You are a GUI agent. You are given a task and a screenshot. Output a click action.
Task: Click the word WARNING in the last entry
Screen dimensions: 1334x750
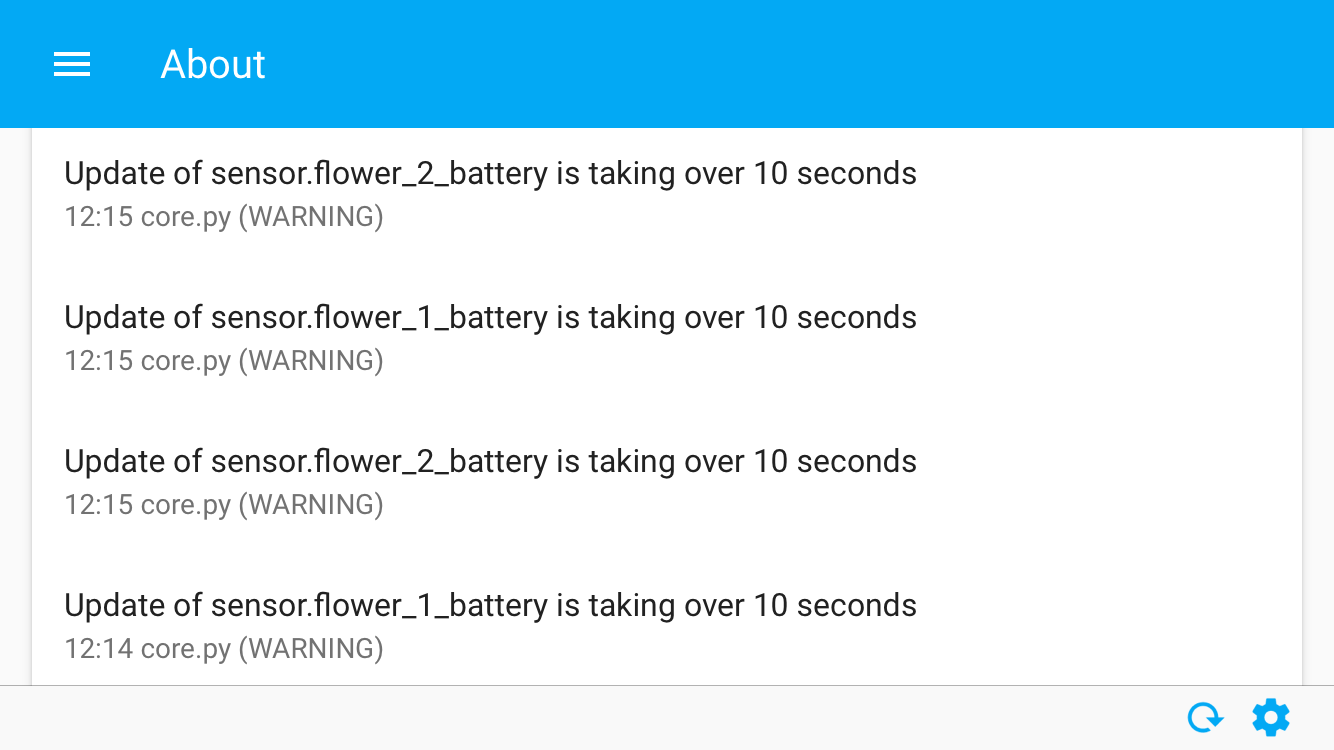click(x=311, y=649)
